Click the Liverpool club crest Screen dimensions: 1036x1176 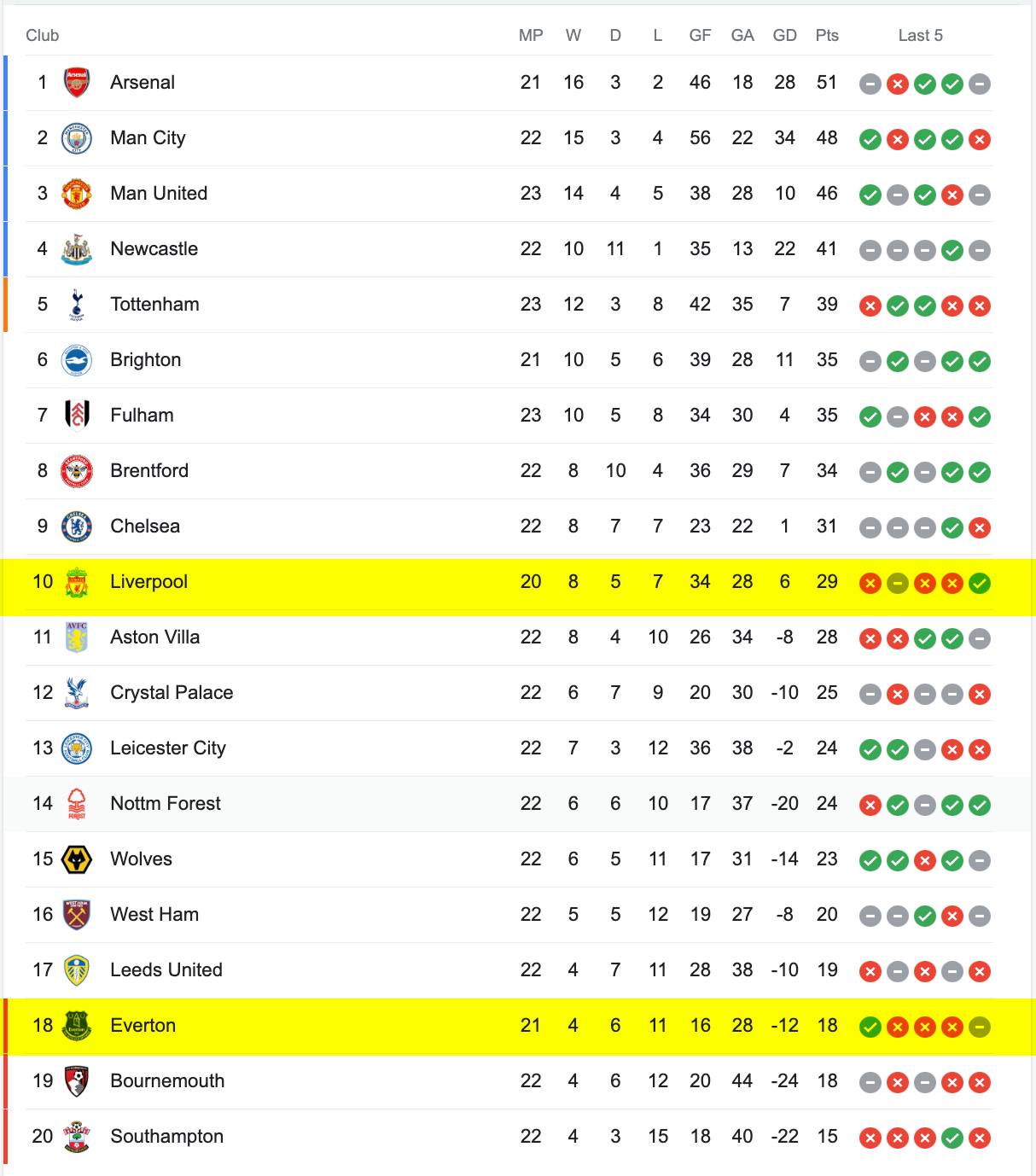click(77, 582)
